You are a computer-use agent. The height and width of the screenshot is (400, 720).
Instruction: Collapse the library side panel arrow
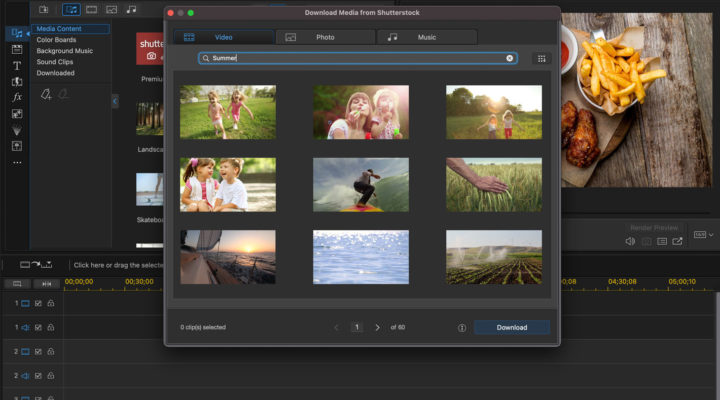pos(115,101)
